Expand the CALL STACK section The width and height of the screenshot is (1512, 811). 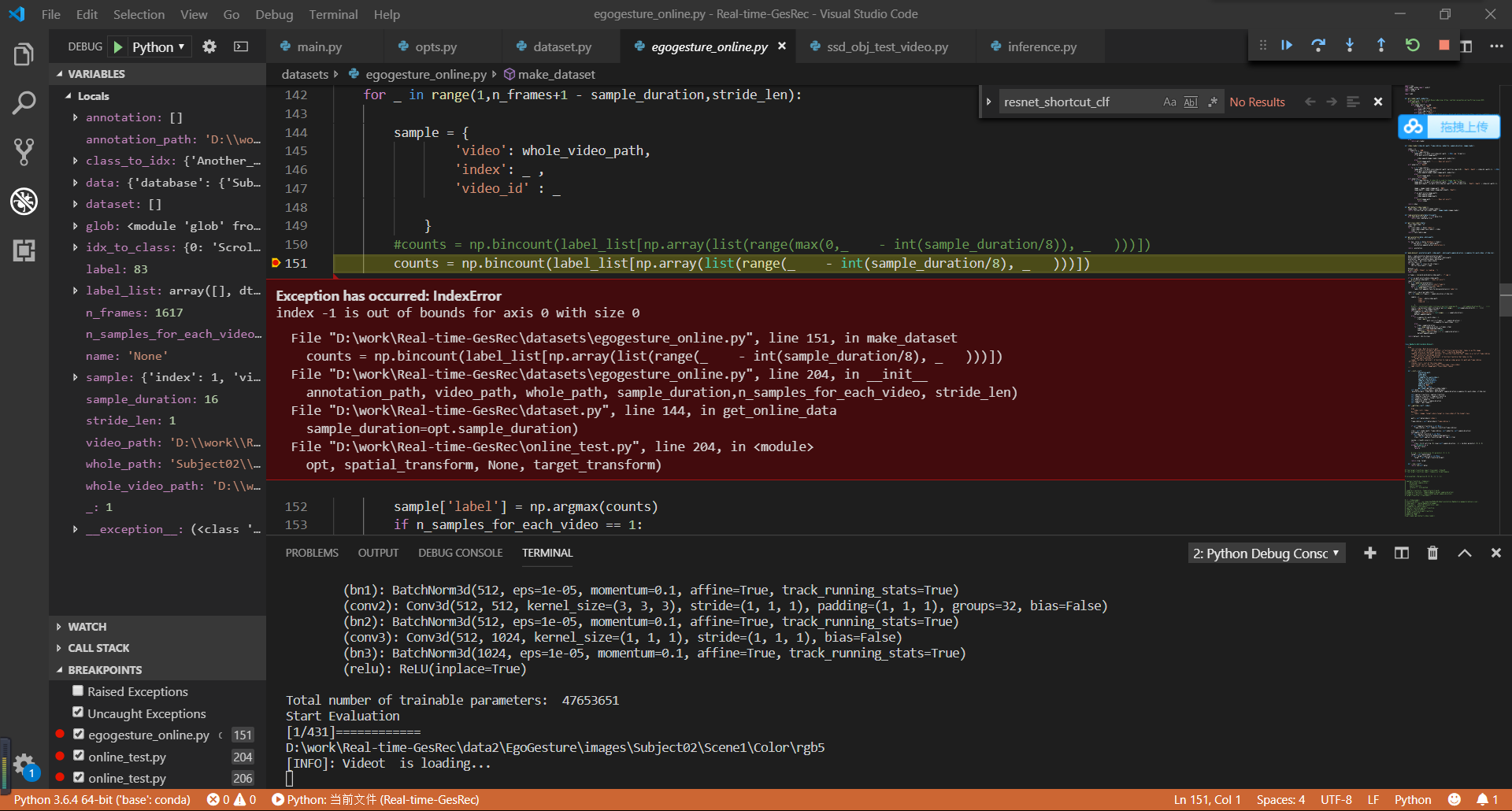98,648
